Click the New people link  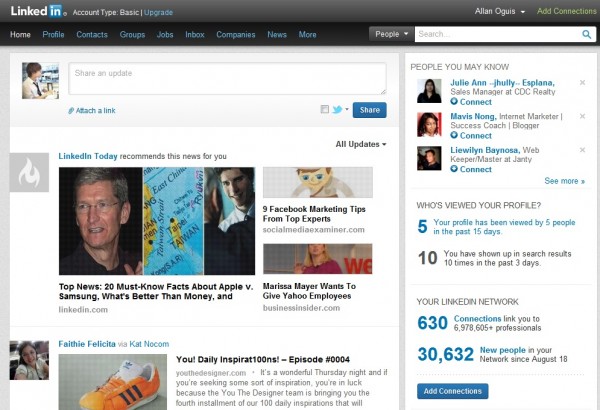click(502, 350)
